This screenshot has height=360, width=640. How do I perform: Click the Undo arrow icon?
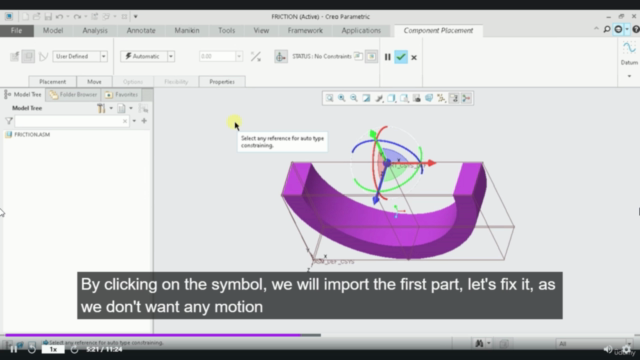pyautogui.click(x=60, y=17)
